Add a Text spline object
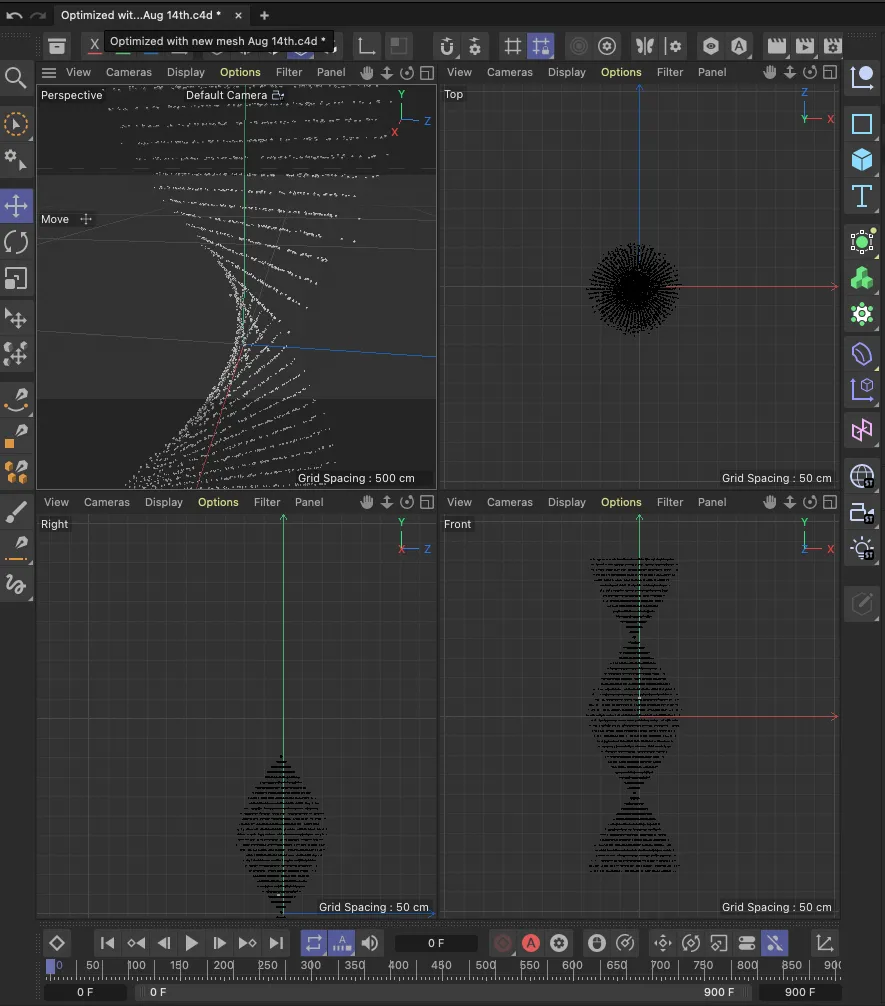 coord(861,196)
